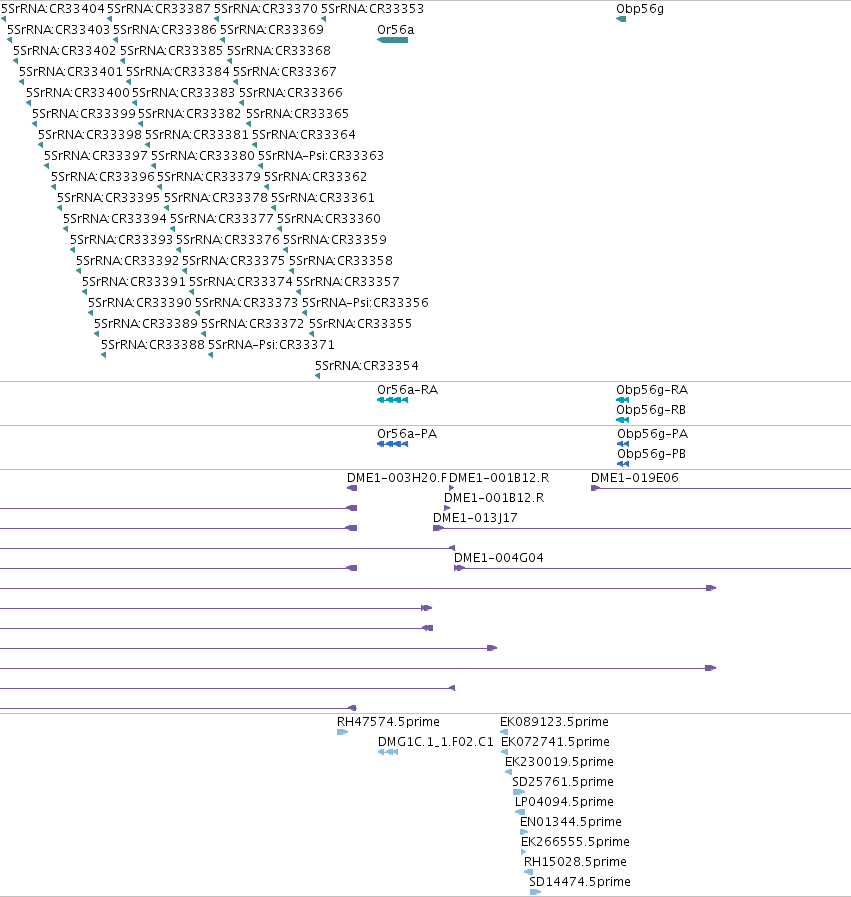The height and width of the screenshot is (897, 851).
Task: Click the RH15028.5prime EST label
Action: (575, 862)
